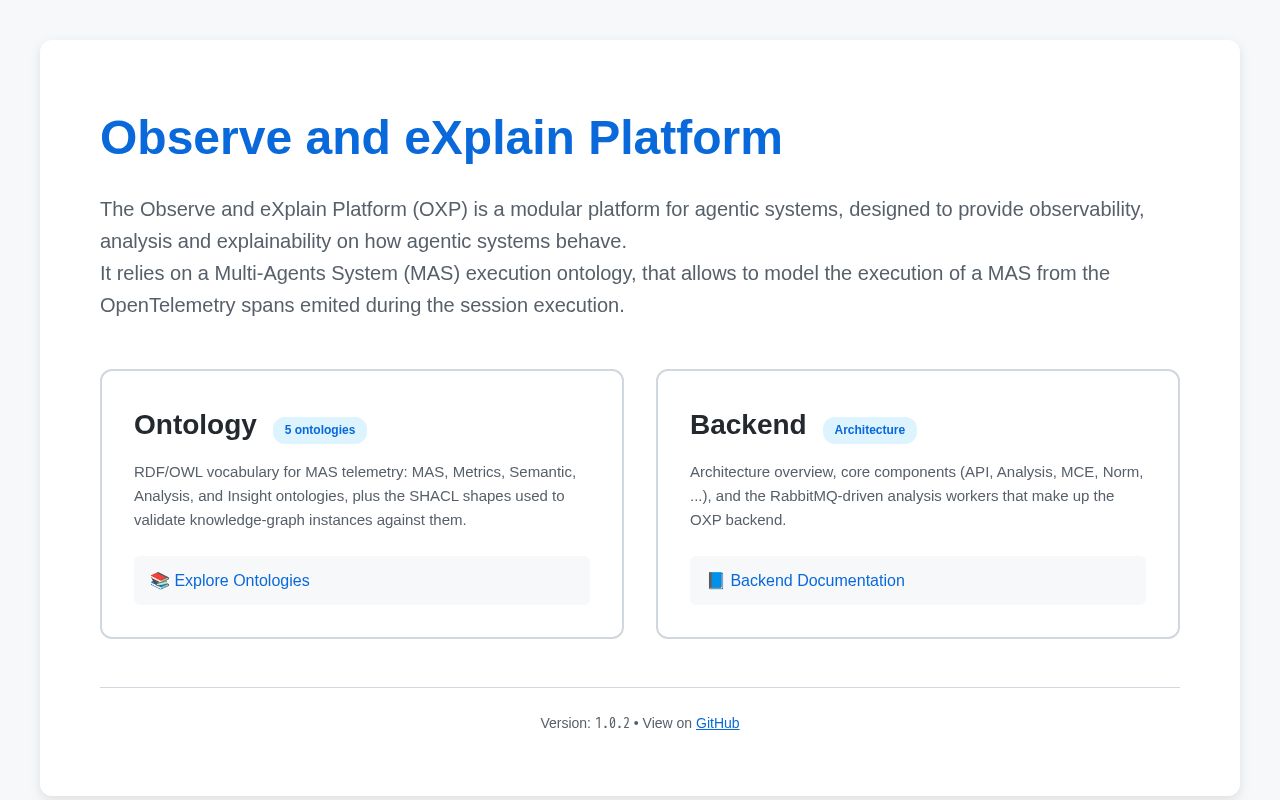The image size is (1280, 800).
Task: Click the blue book icon beside Backend Documentation
Action: pos(716,580)
